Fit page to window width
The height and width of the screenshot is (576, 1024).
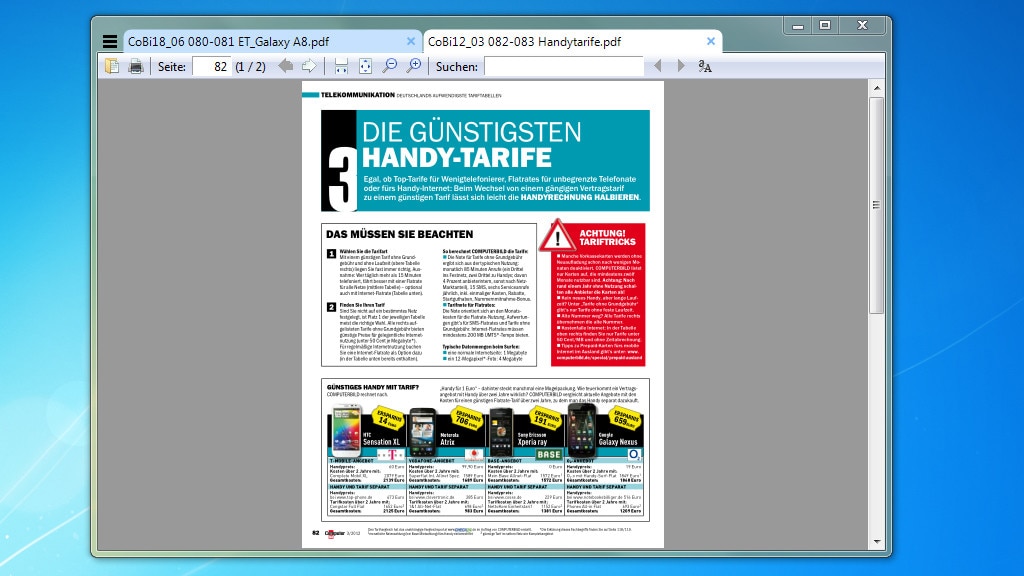pos(340,67)
